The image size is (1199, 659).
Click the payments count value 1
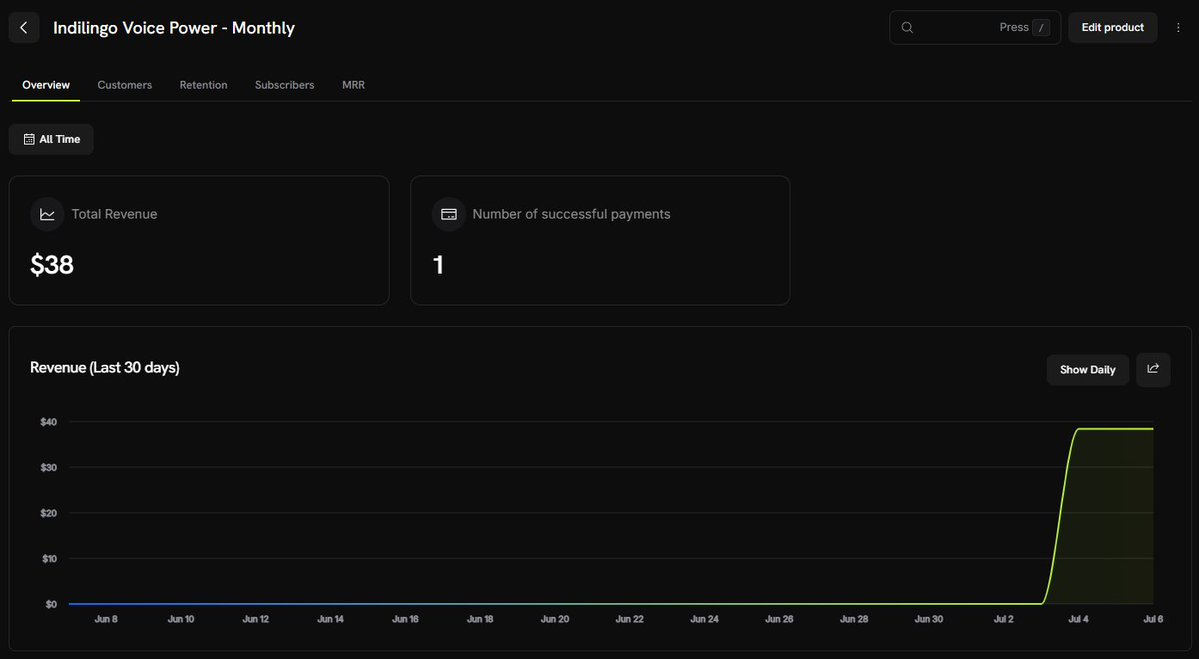[x=438, y=265]
